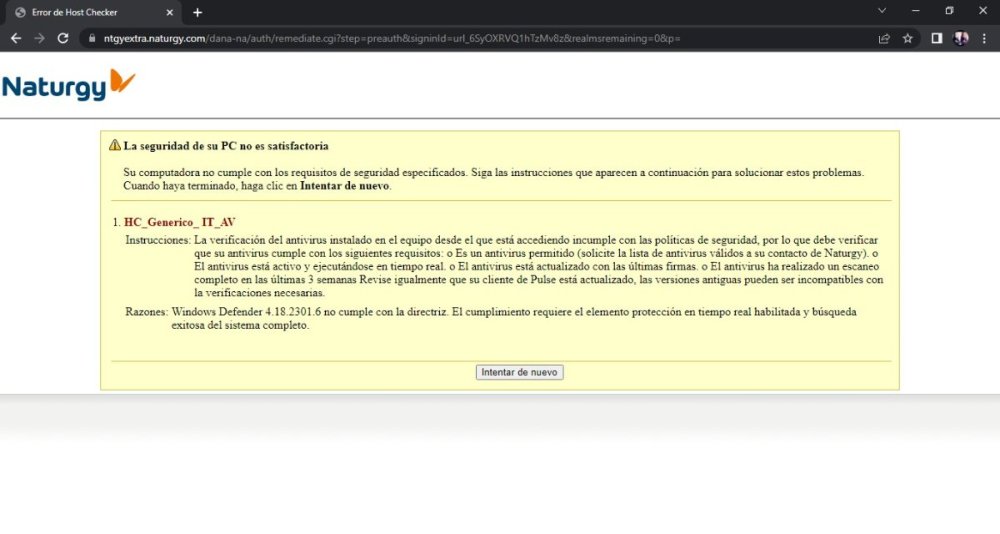Close the Error de Host Checker tab
This screenshot has width=1000, height=534.
(170, 12)
